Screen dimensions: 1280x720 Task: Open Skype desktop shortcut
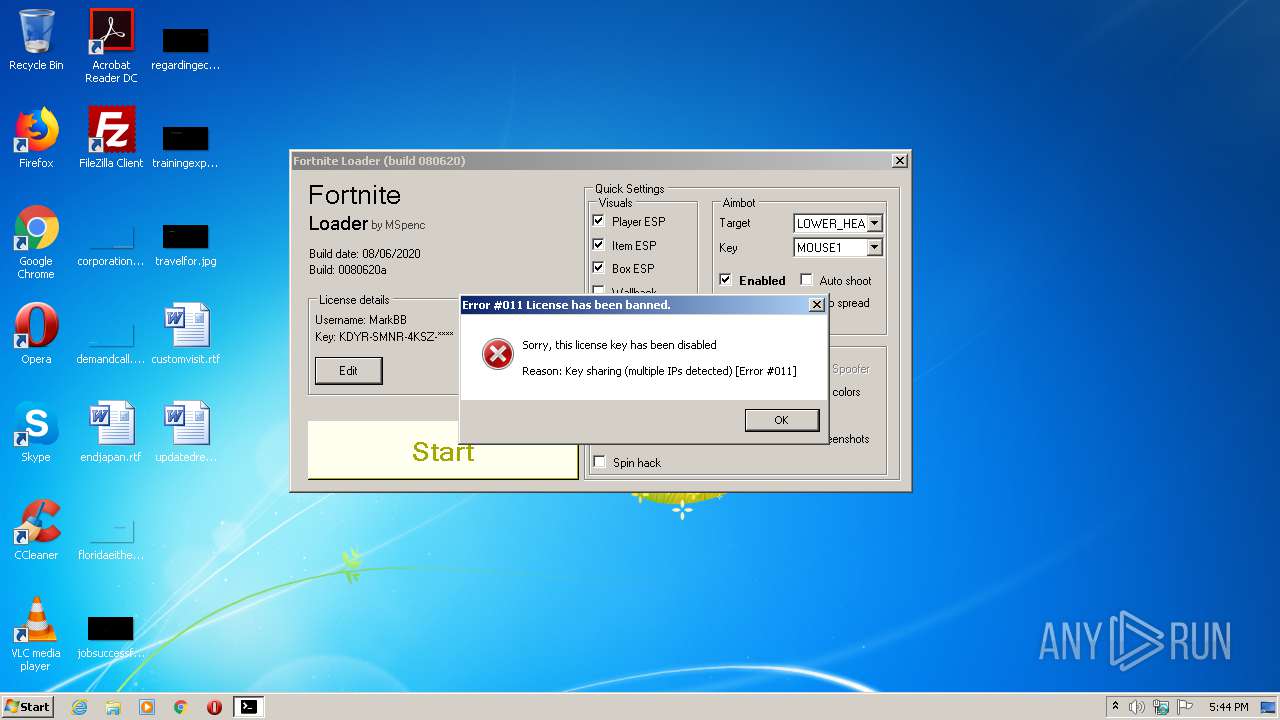coord(36,432)
